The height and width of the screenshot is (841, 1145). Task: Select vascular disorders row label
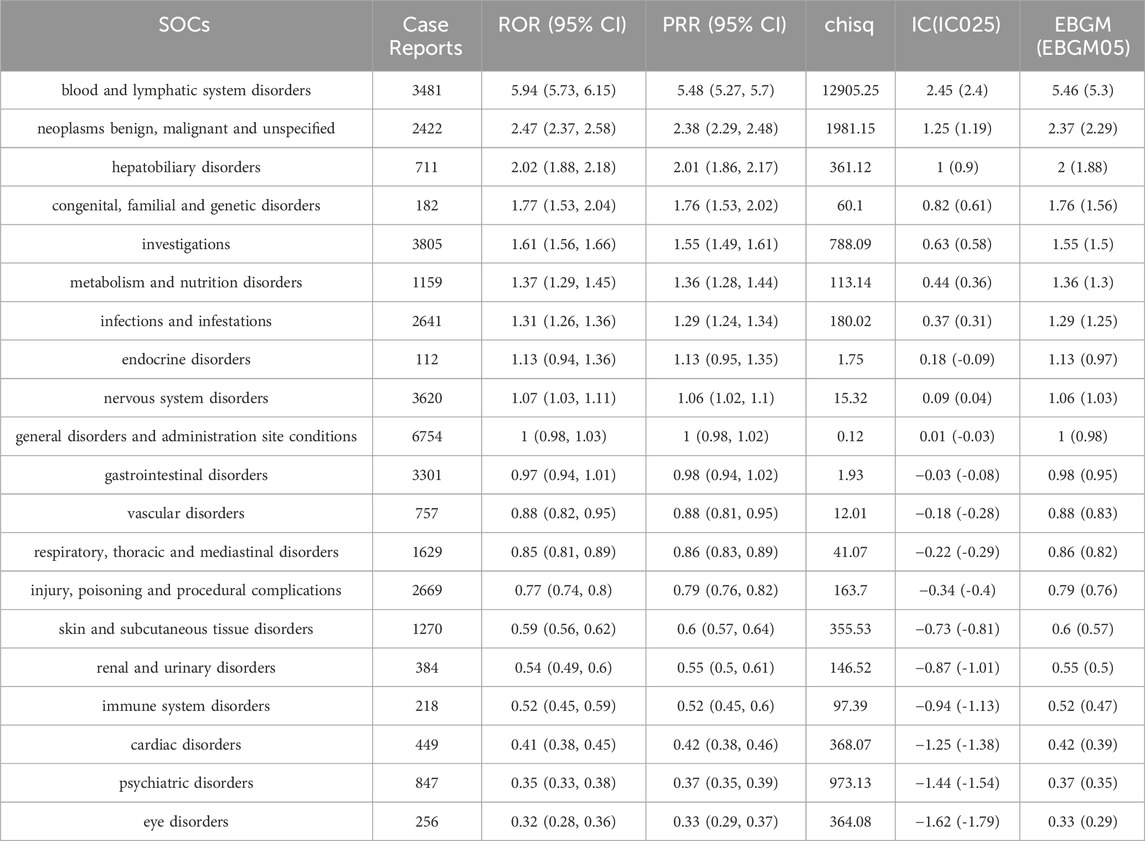pos(185,513)
